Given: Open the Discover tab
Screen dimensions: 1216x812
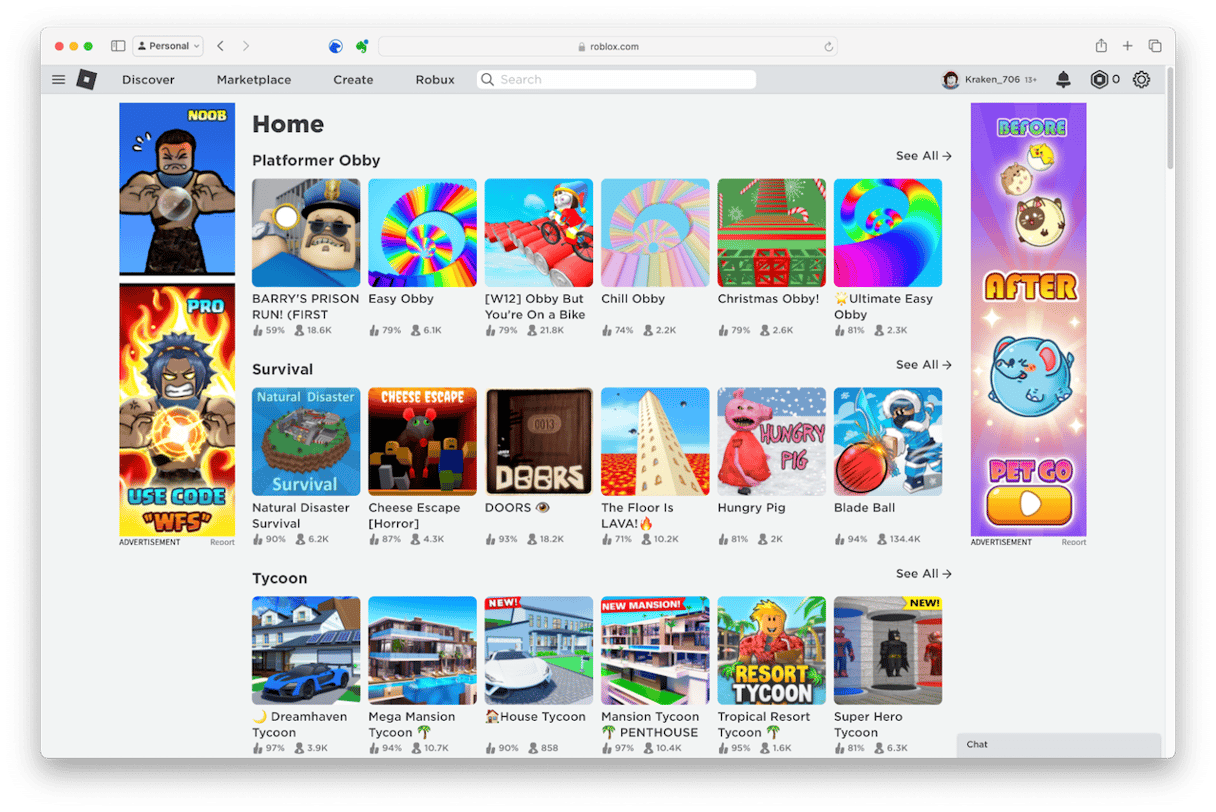Looking at the screenshot, I should tap(148, 80).
